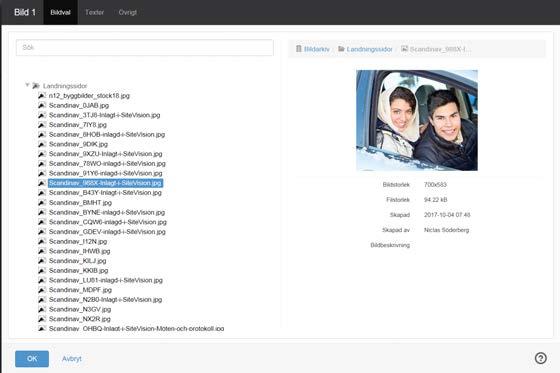Viewport: 560px width, 373px height.
Task: Click the highlighted Scandinav_988X-Inlagt-i-SiteVision.jpg row
Action: pos(105,183)
